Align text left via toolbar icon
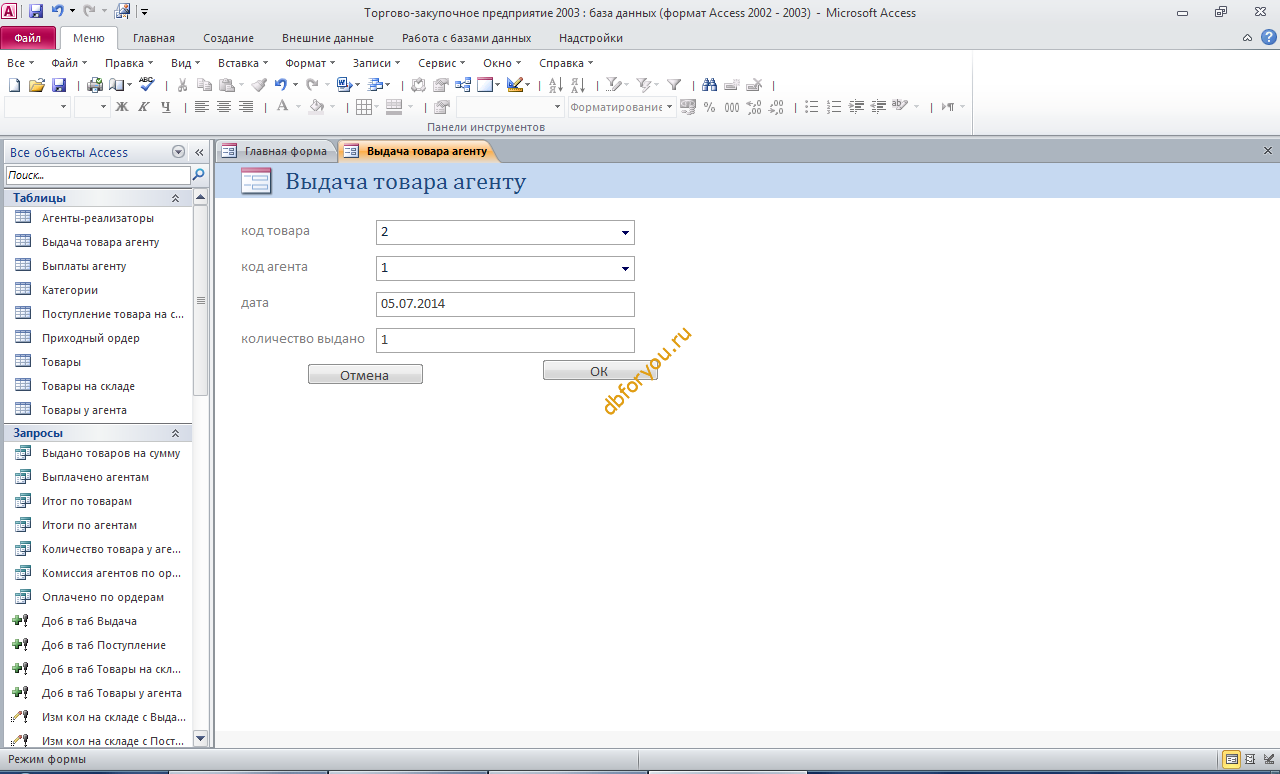Screen dimensions: 1280x774 202,107
